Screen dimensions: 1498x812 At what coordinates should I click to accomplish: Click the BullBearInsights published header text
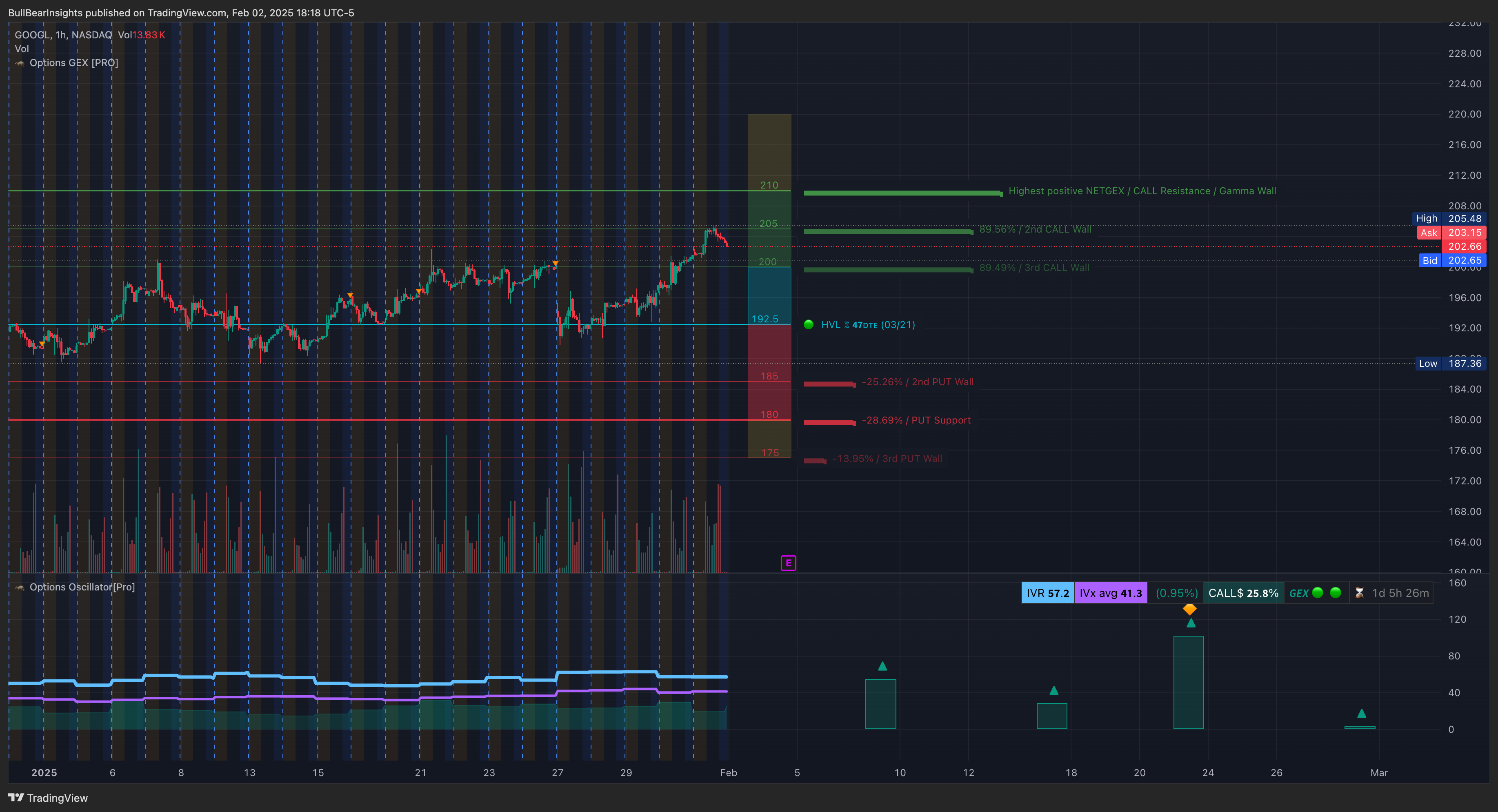point(181,13)
